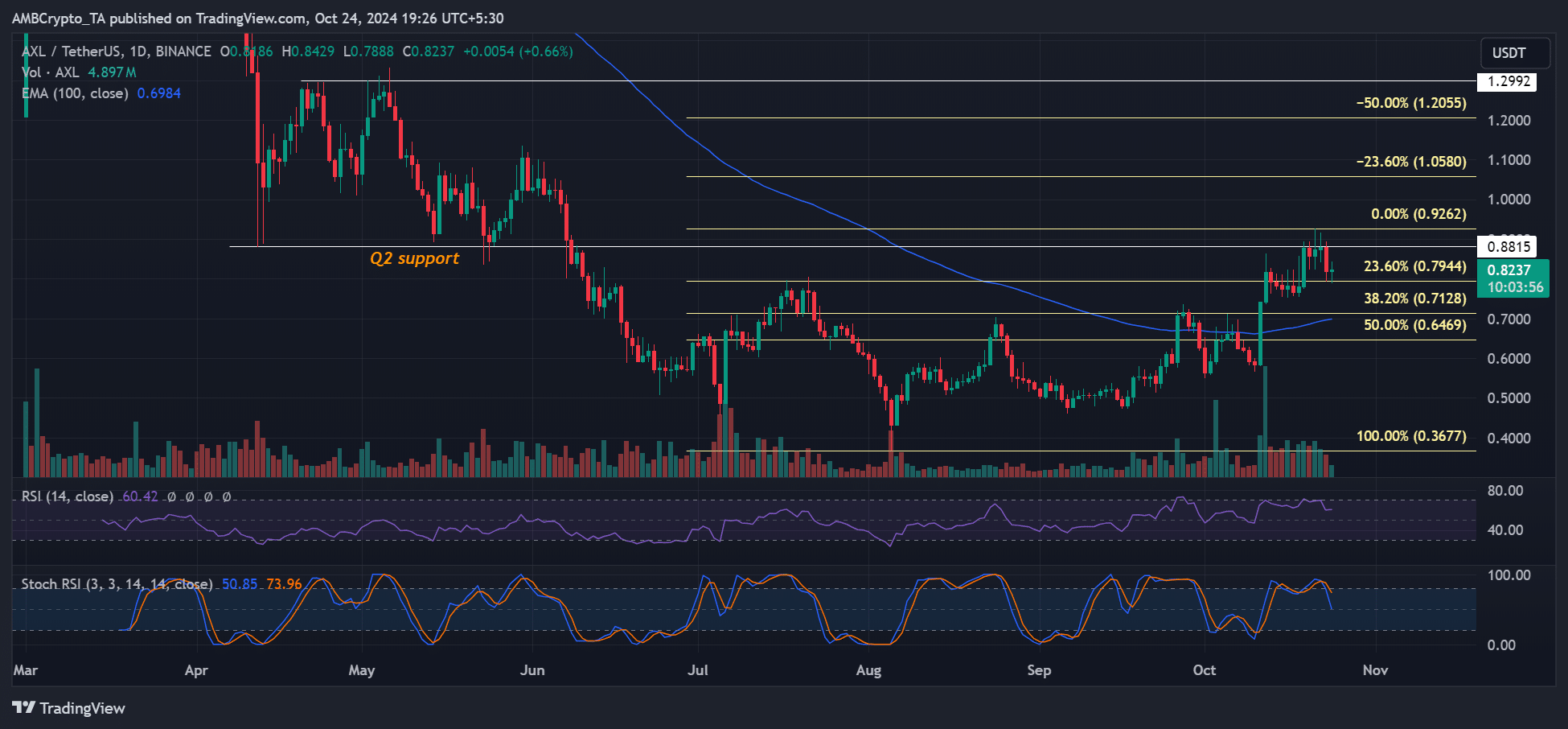This screenshot has width=1568, height=729.
Task: Click the Sep label on time axis
Action: click(1039, 670)
